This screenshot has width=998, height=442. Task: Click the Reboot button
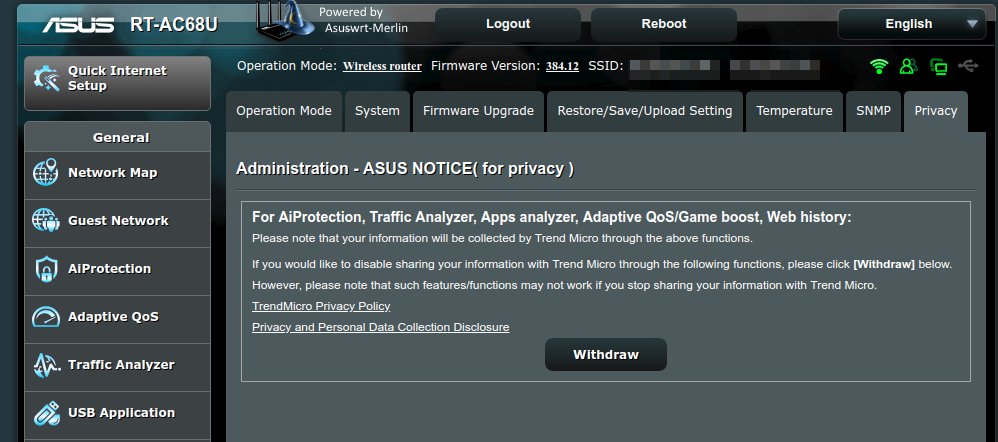(x=664, y=24)
